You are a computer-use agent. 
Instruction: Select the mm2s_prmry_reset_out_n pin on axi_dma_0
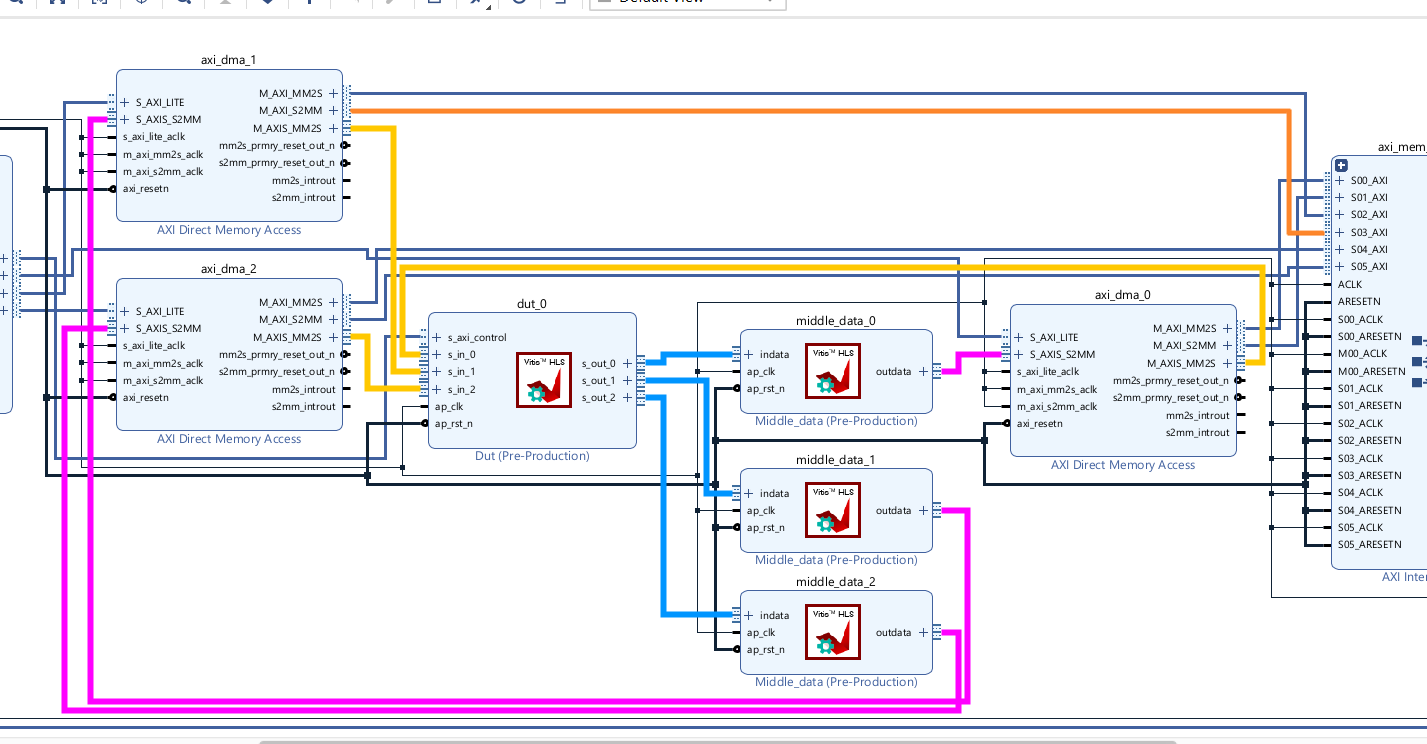coord(1171,380)
